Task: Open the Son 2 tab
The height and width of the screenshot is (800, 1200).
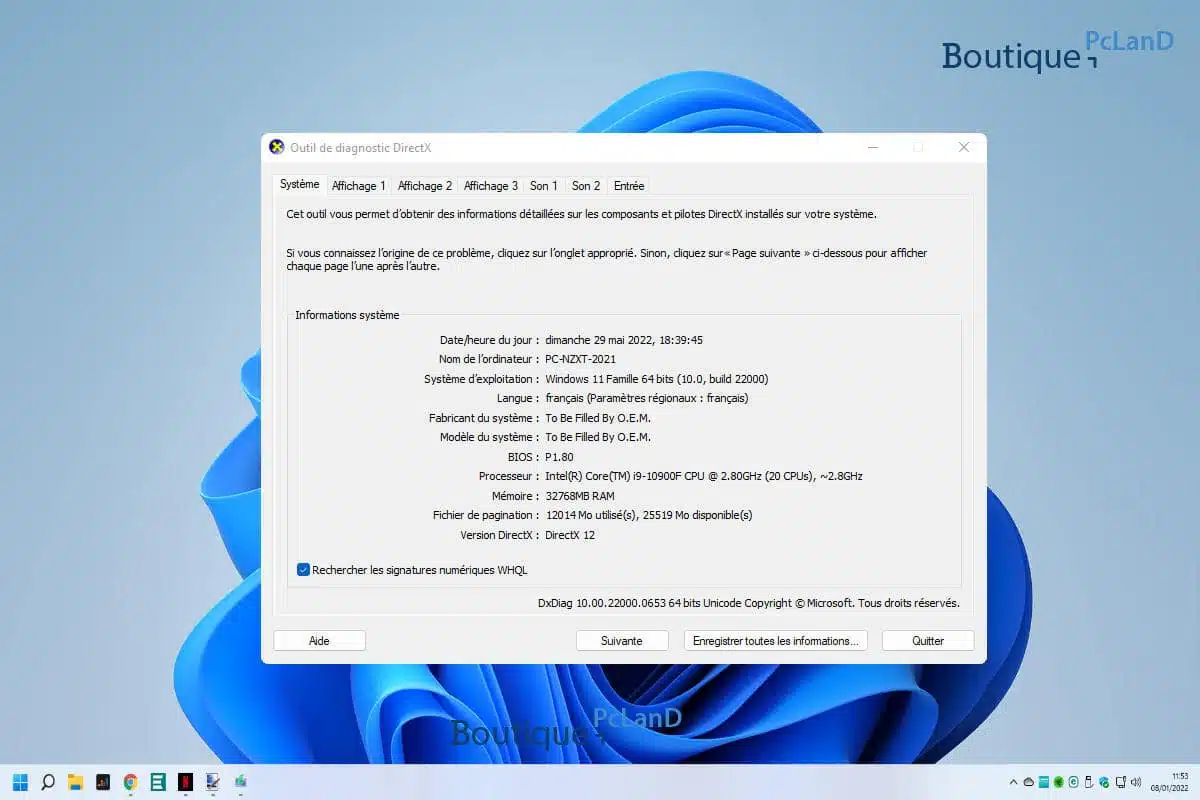Action: pyautogui.click(x=586, y=186)
